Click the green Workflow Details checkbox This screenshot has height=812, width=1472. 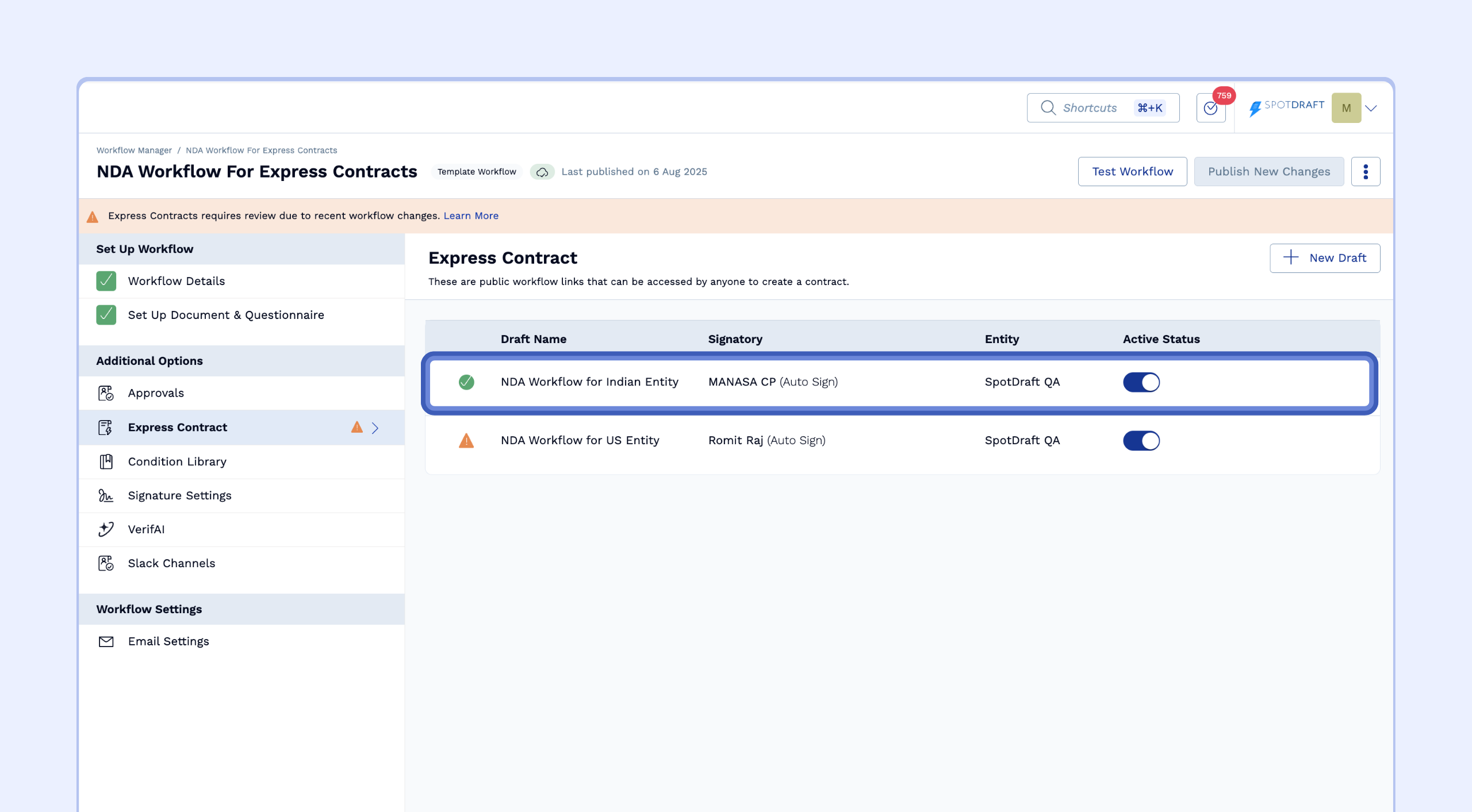(x=106, y=281)
